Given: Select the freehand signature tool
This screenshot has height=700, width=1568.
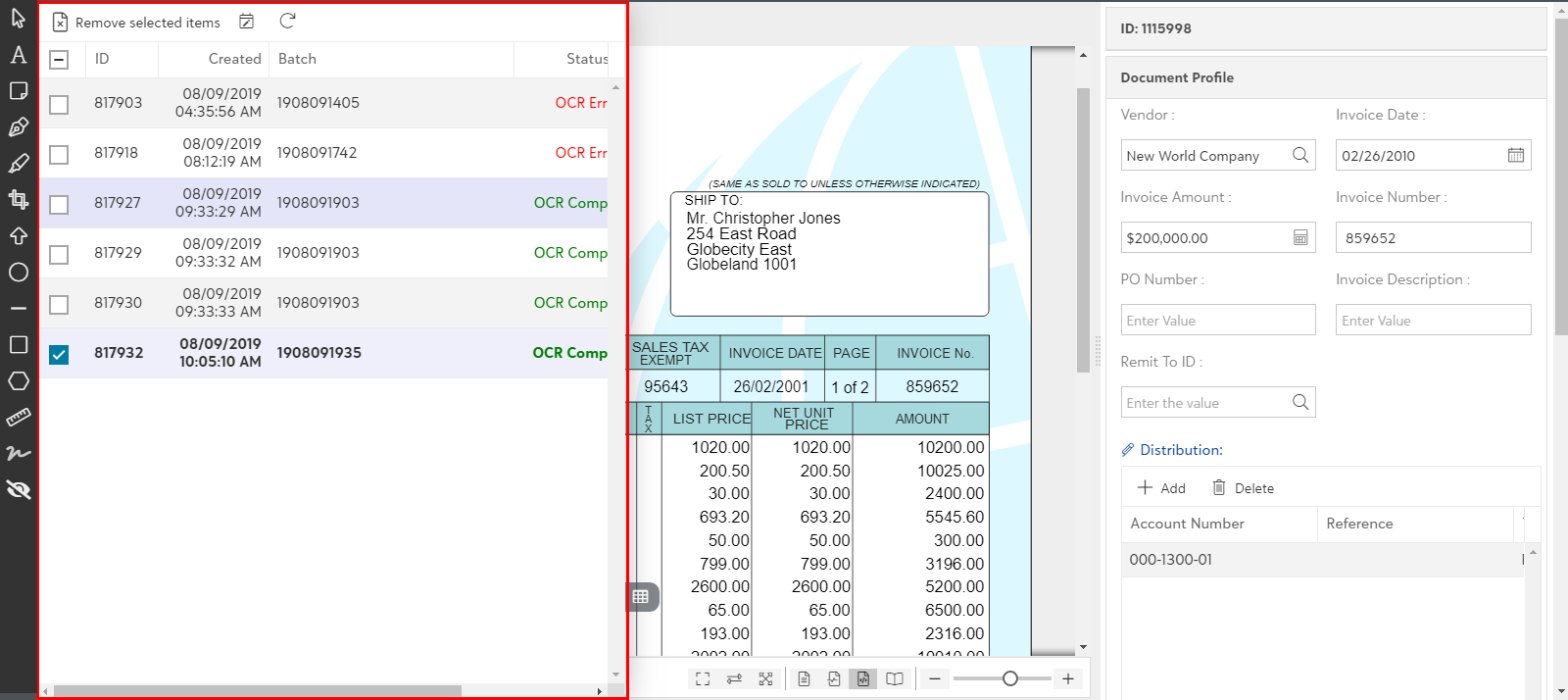Looking at the screenshot, I should coord(19,453).
